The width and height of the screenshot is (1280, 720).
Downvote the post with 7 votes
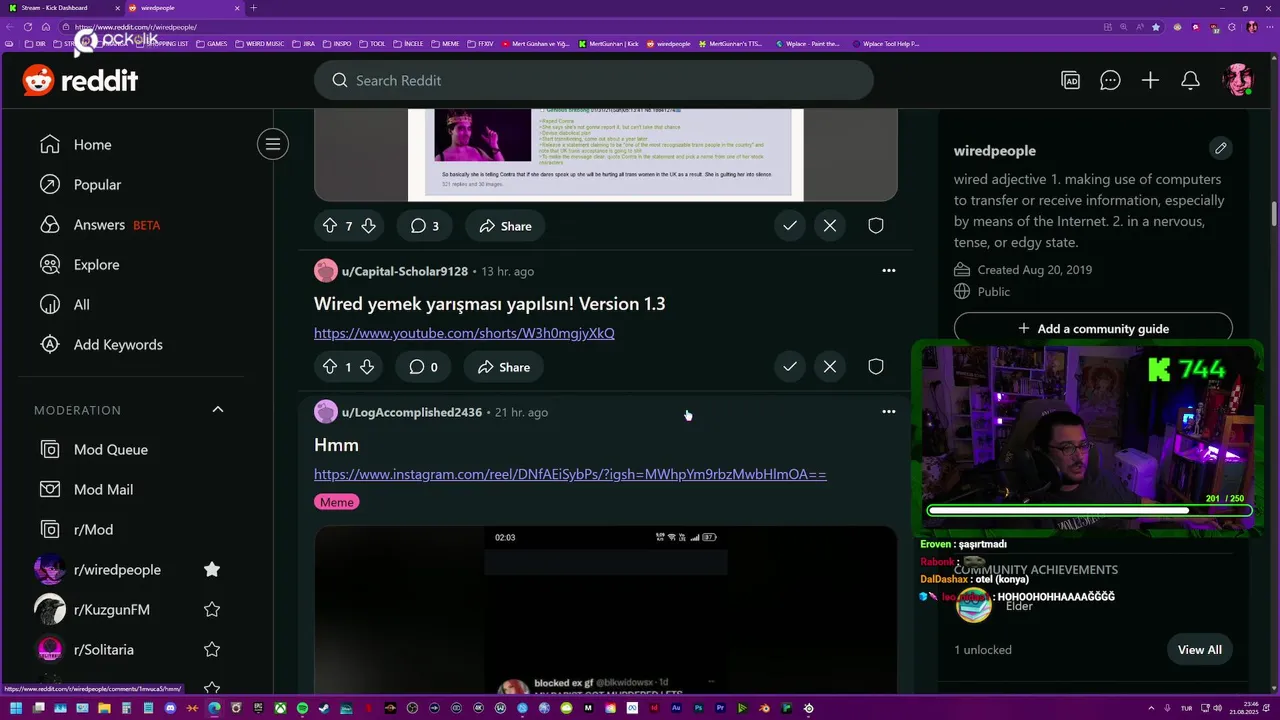click(x=368, y=226)
